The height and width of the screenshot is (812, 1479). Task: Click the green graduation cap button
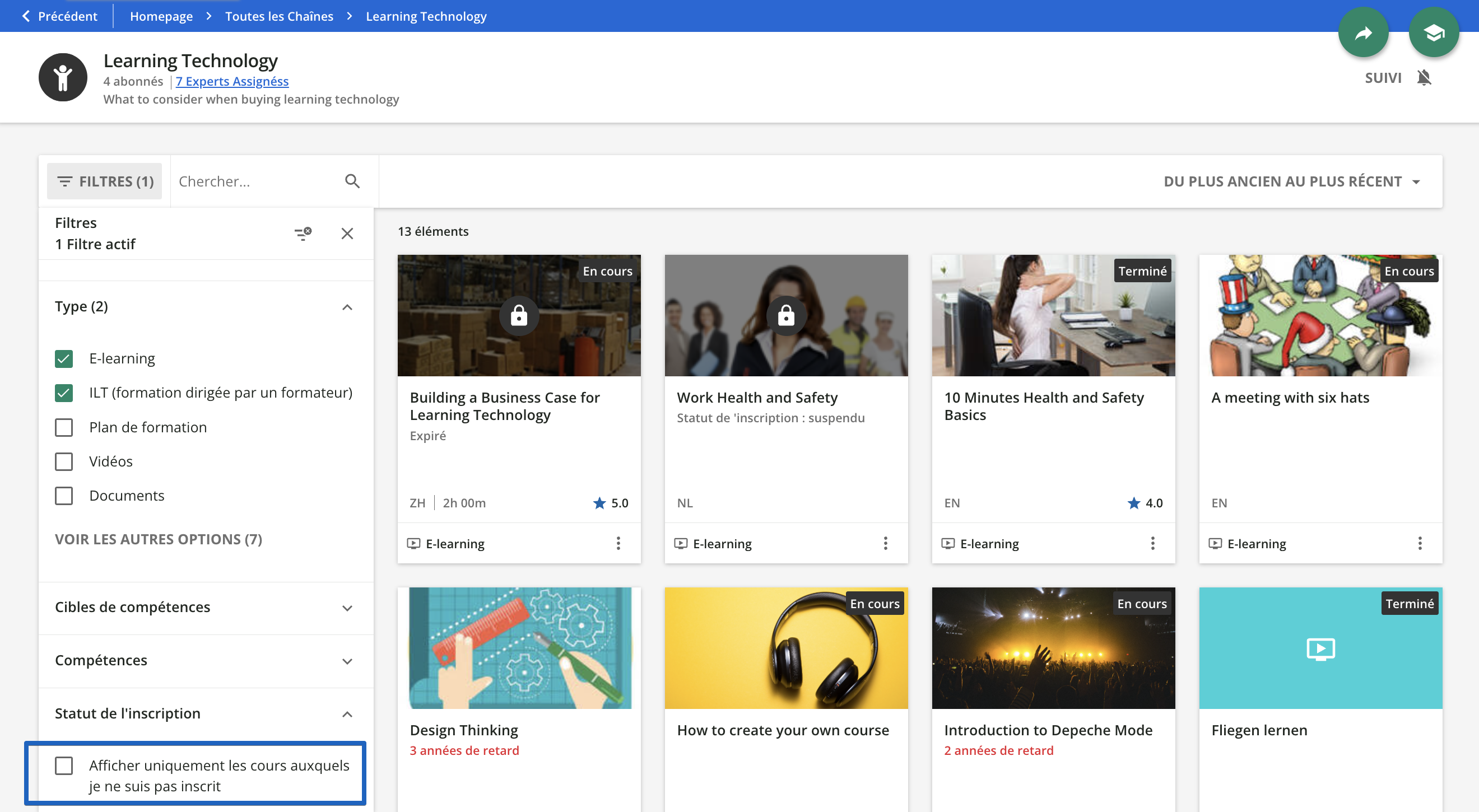click(x=1433, y=33)
